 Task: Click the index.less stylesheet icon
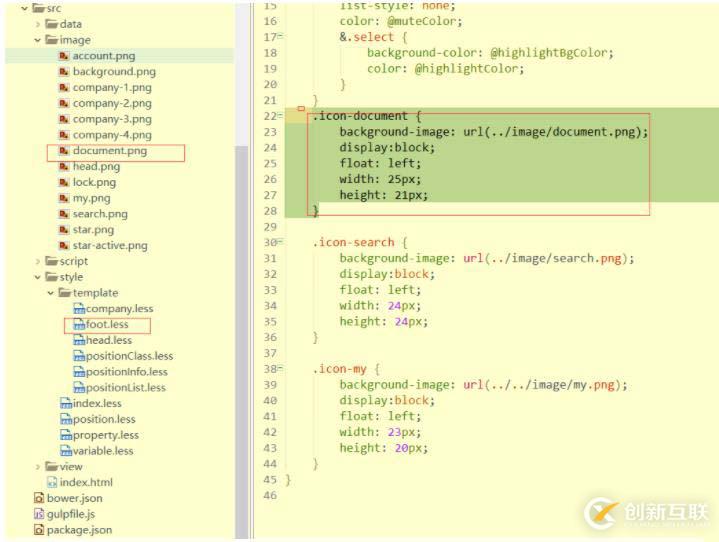click(x=66, y=404)
